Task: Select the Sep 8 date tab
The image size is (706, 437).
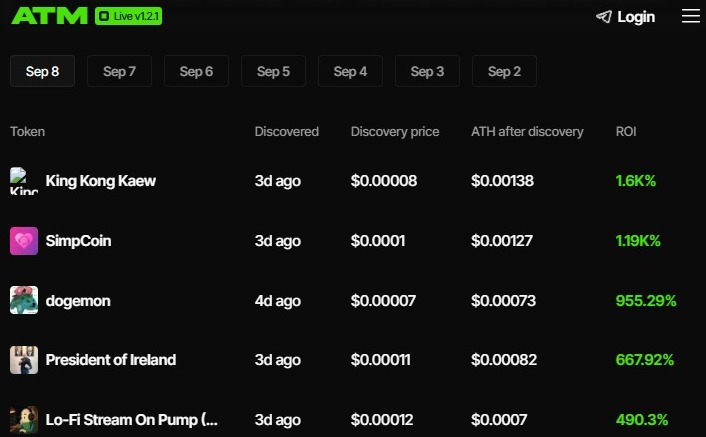Action: (42, 71)
